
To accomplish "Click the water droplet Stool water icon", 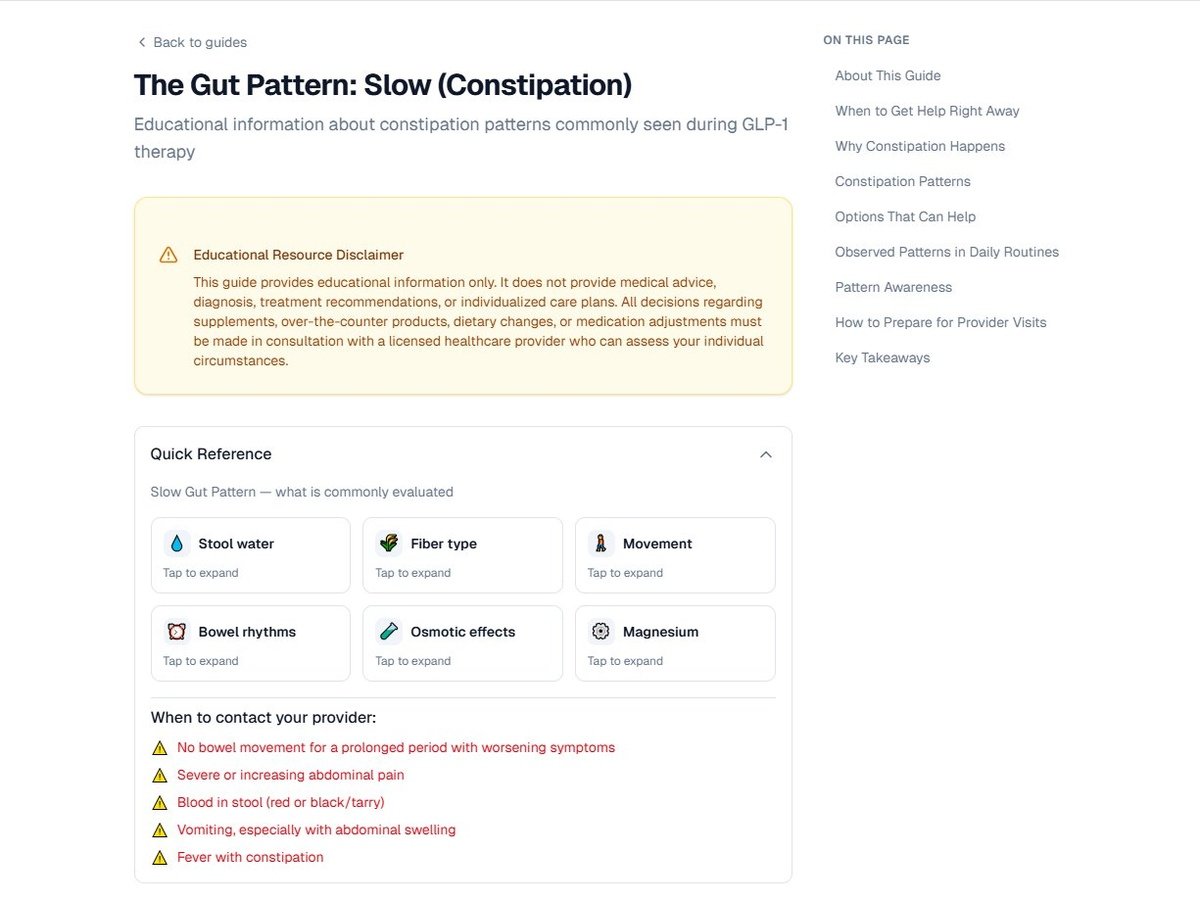I will click(x=176, y=543).
